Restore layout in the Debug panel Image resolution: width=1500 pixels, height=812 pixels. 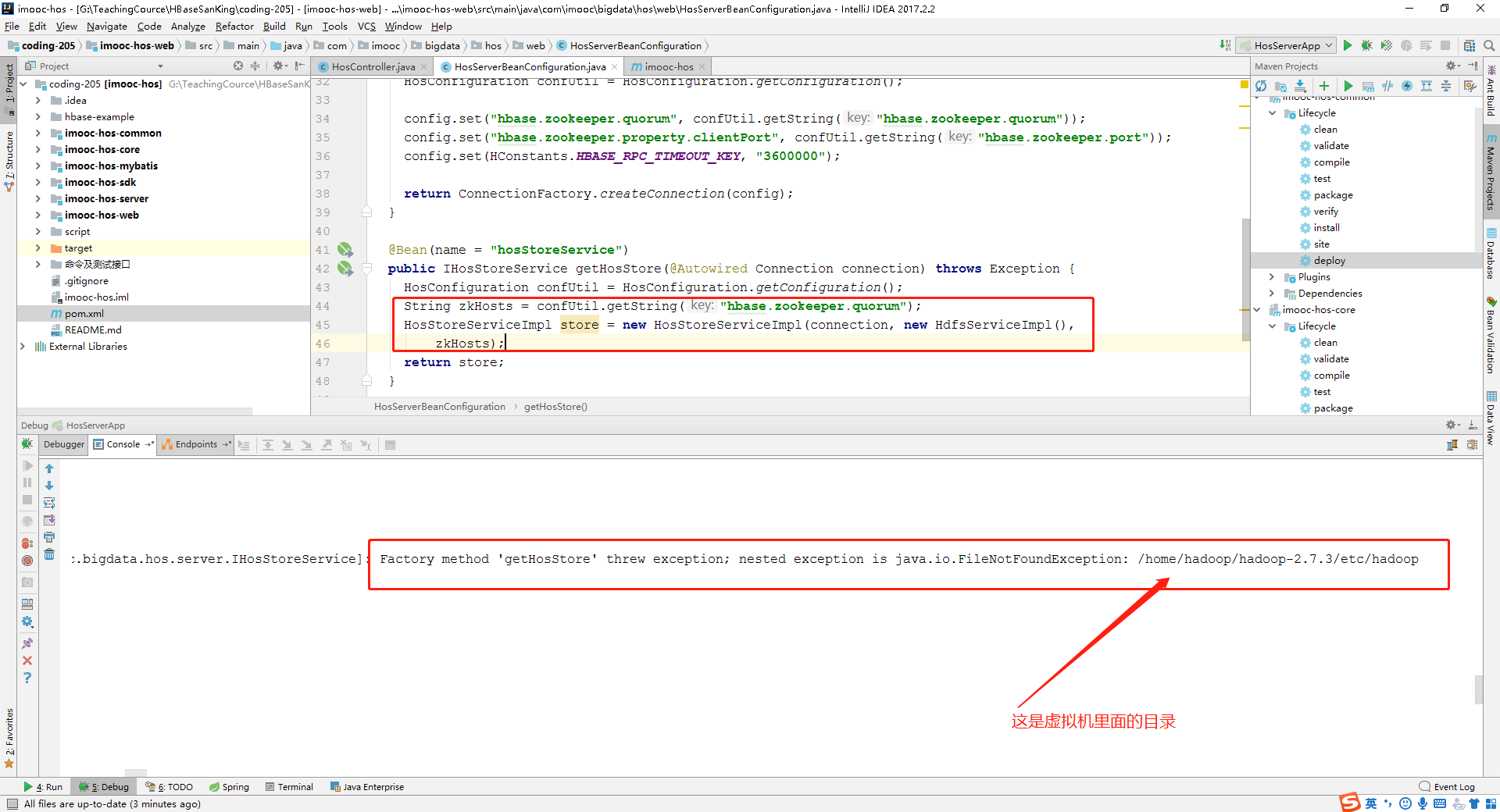pos(27,604)
